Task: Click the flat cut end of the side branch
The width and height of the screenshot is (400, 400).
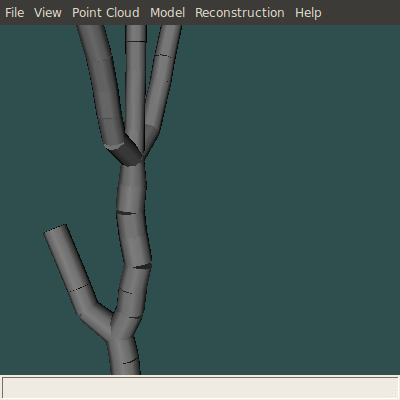Action: [55, 229]
